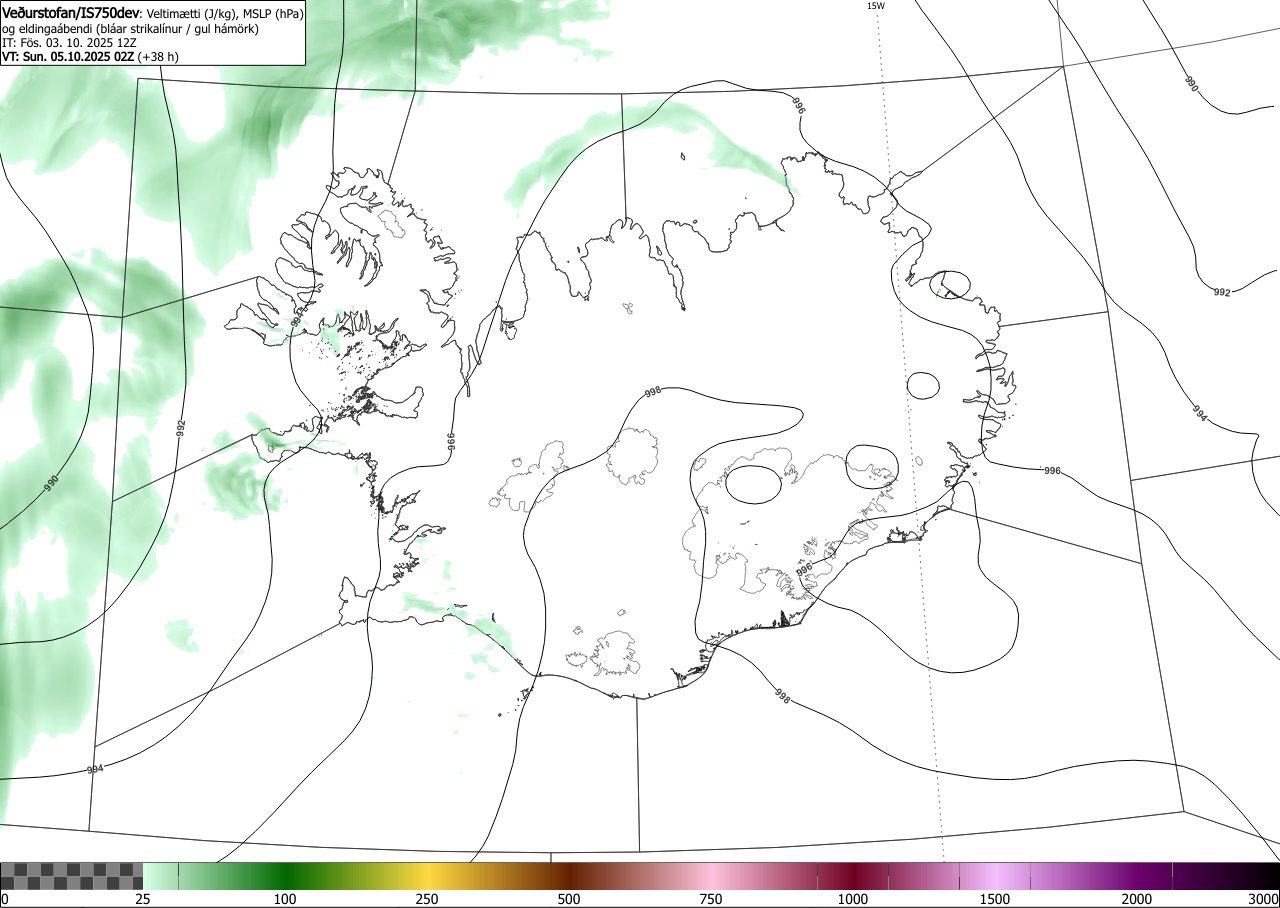Viewport: 1280px width, 908px height.
Task: Click the '(+38 h)' forecast offset text
Action: [159, 57]
